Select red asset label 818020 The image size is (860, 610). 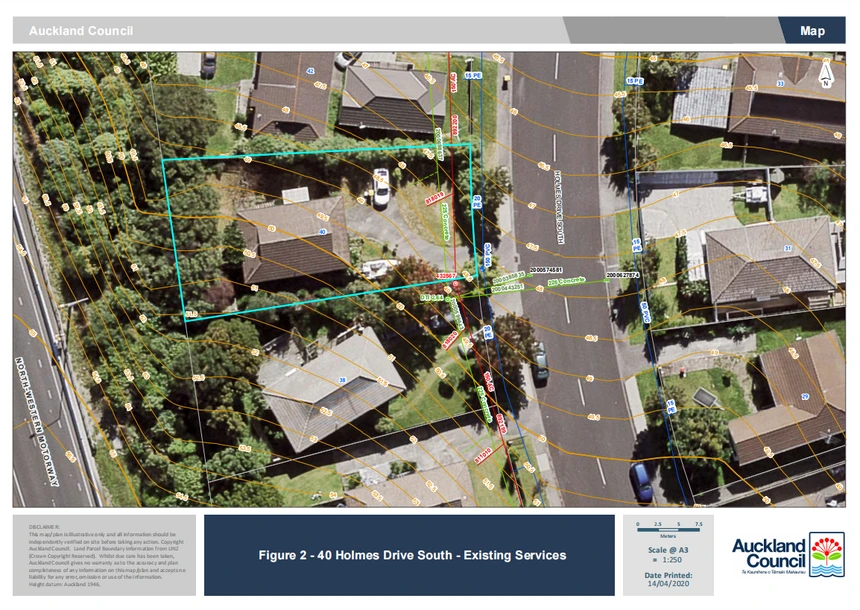click(x=450, y=340)
